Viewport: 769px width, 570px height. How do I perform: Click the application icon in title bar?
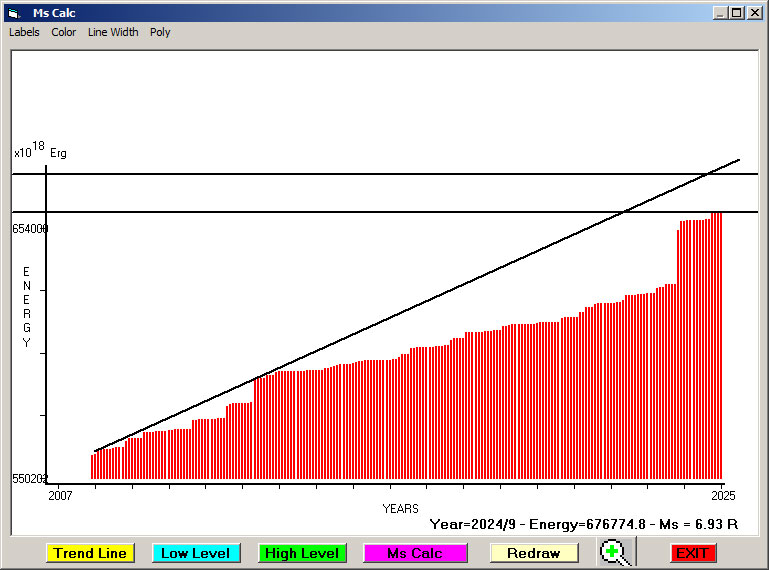click(13, 13)
